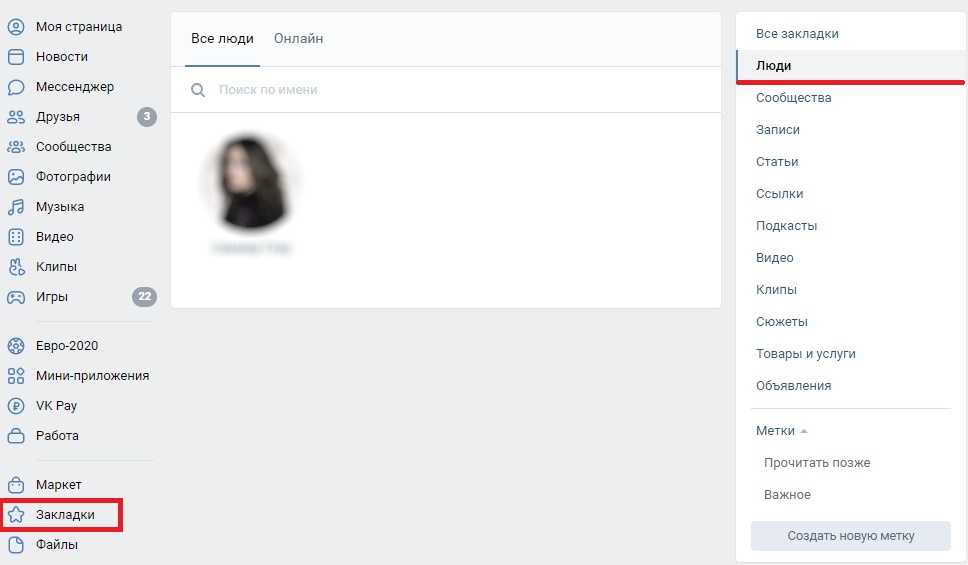Open the Messenger chat bubble icon

click(x=16, y=87)
